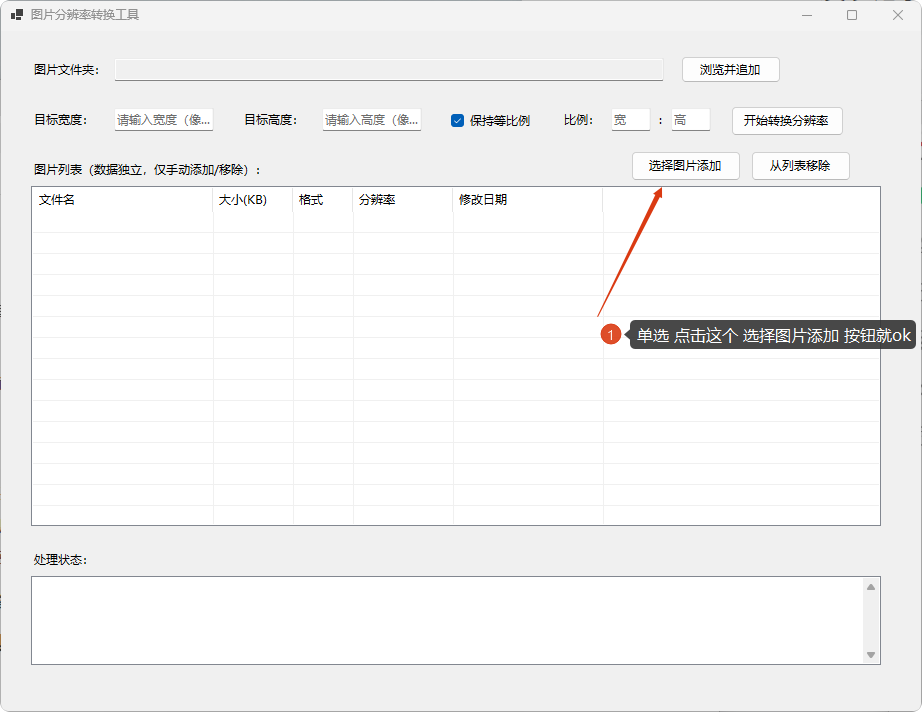
Task: Focus the 图片文件夹 path field
Action: pos(389,70)
